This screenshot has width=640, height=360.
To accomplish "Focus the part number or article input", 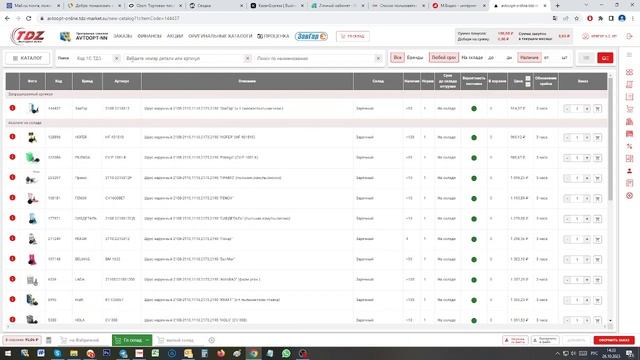I will coord(184,58).
